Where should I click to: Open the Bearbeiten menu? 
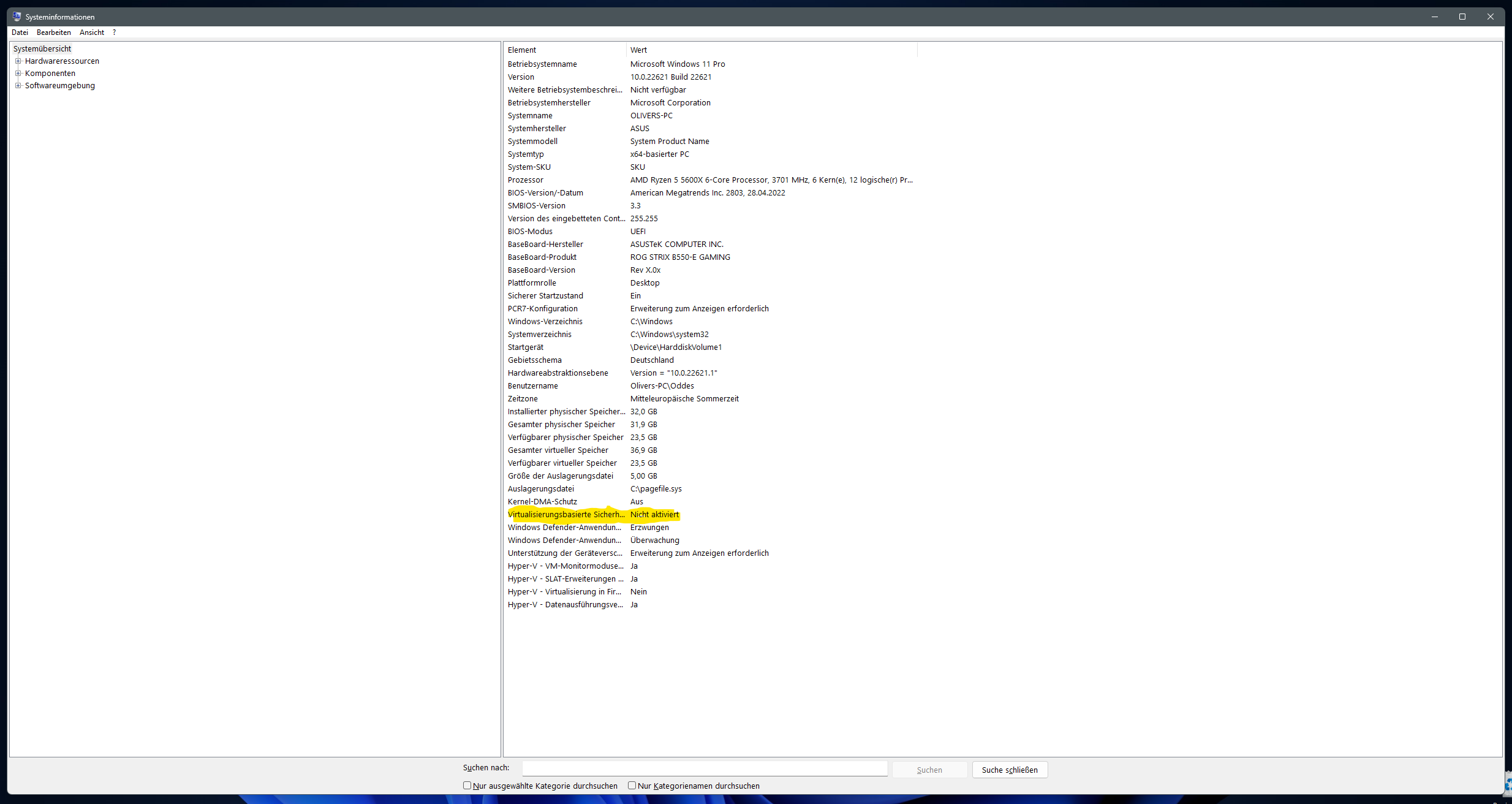point(53,32)
